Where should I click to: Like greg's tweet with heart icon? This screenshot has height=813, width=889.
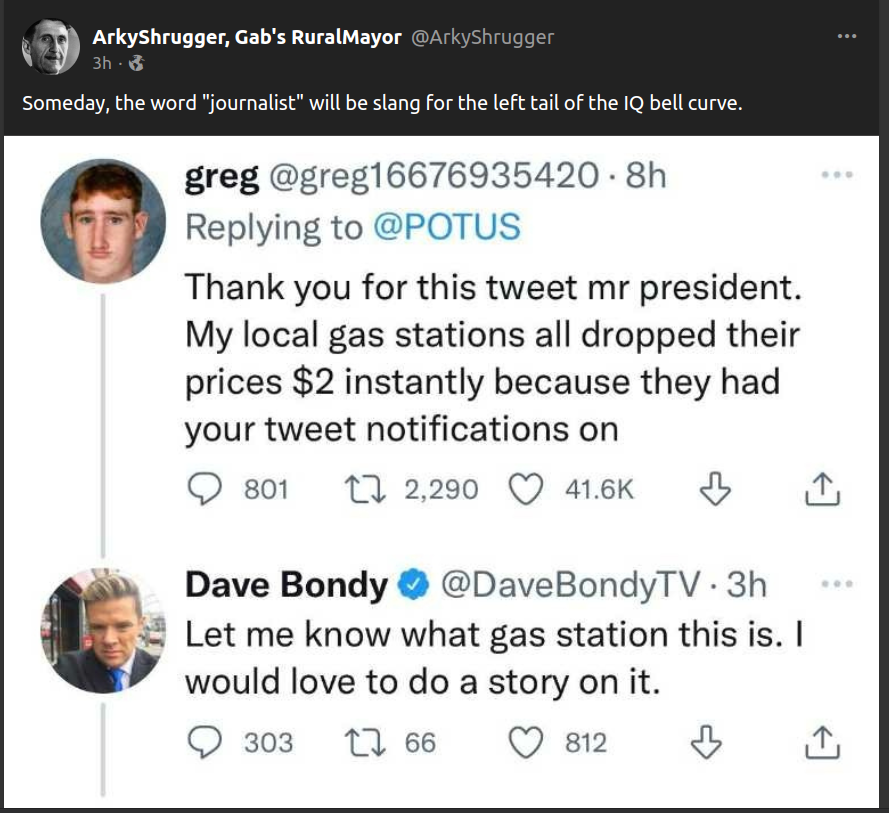(524, 488)
